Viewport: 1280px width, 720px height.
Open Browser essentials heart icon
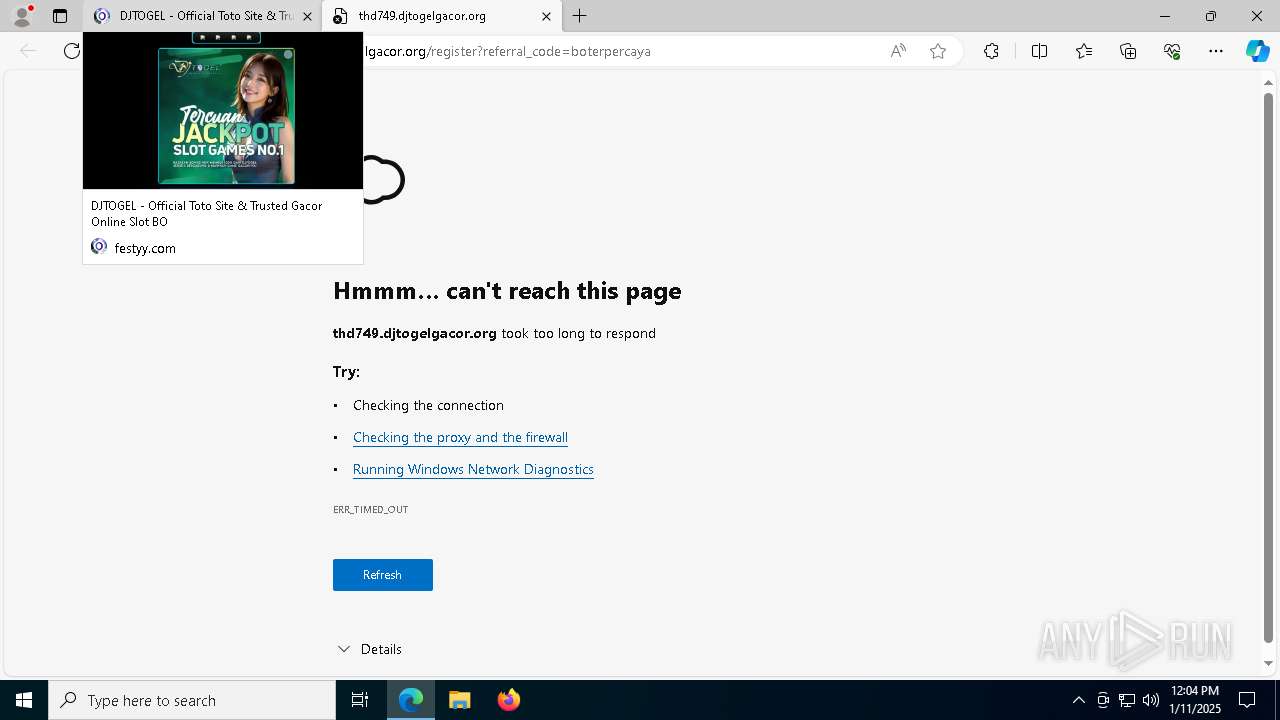(x=1172, y=51)
